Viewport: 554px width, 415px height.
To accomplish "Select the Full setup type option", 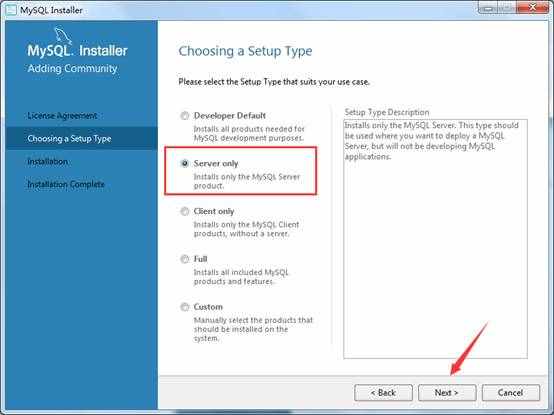I will 185,259.
